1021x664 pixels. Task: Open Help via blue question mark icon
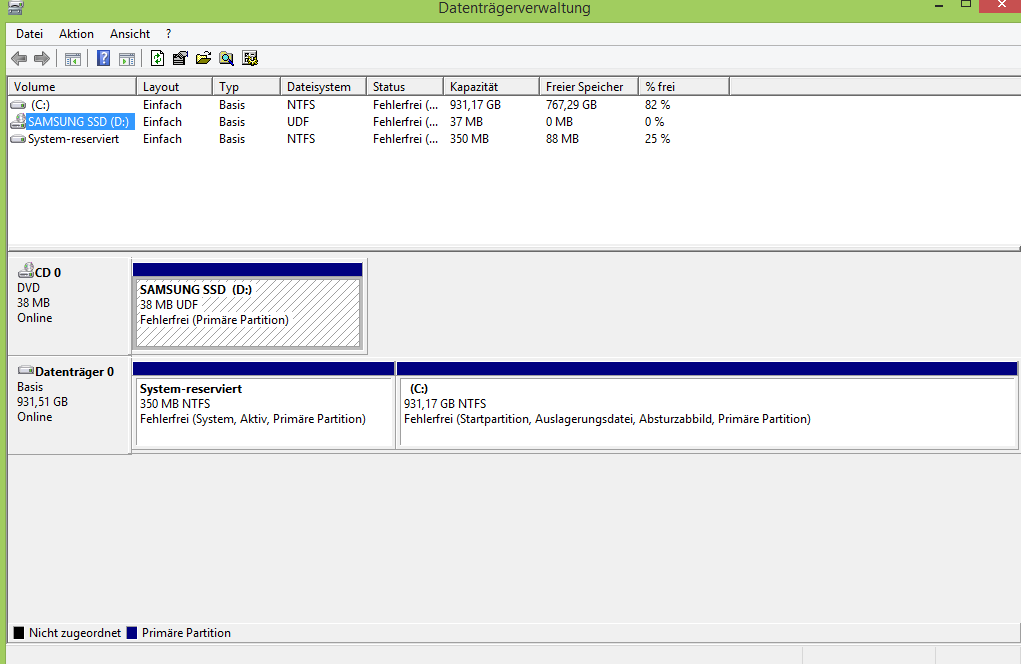(104, 58)
